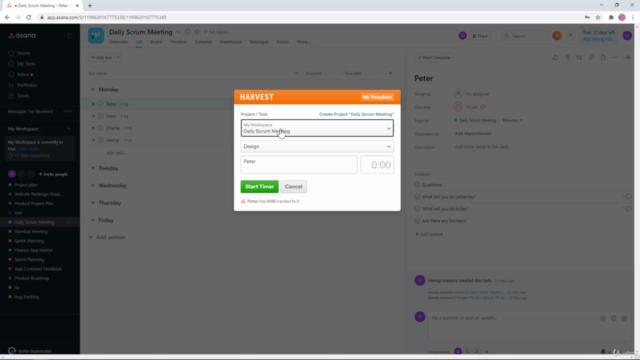Switch to the Overview tab

pos(118,42)
